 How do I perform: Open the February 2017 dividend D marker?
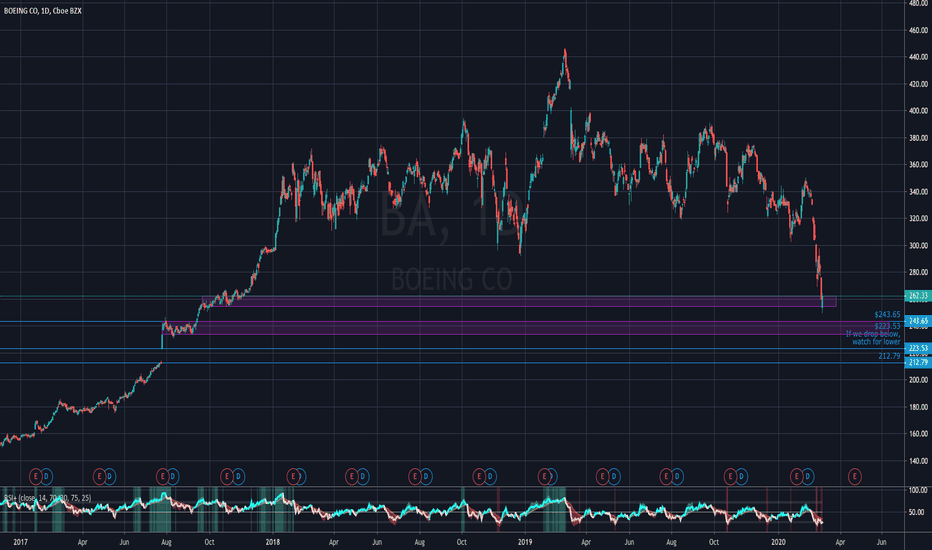(x=46, y=476)
